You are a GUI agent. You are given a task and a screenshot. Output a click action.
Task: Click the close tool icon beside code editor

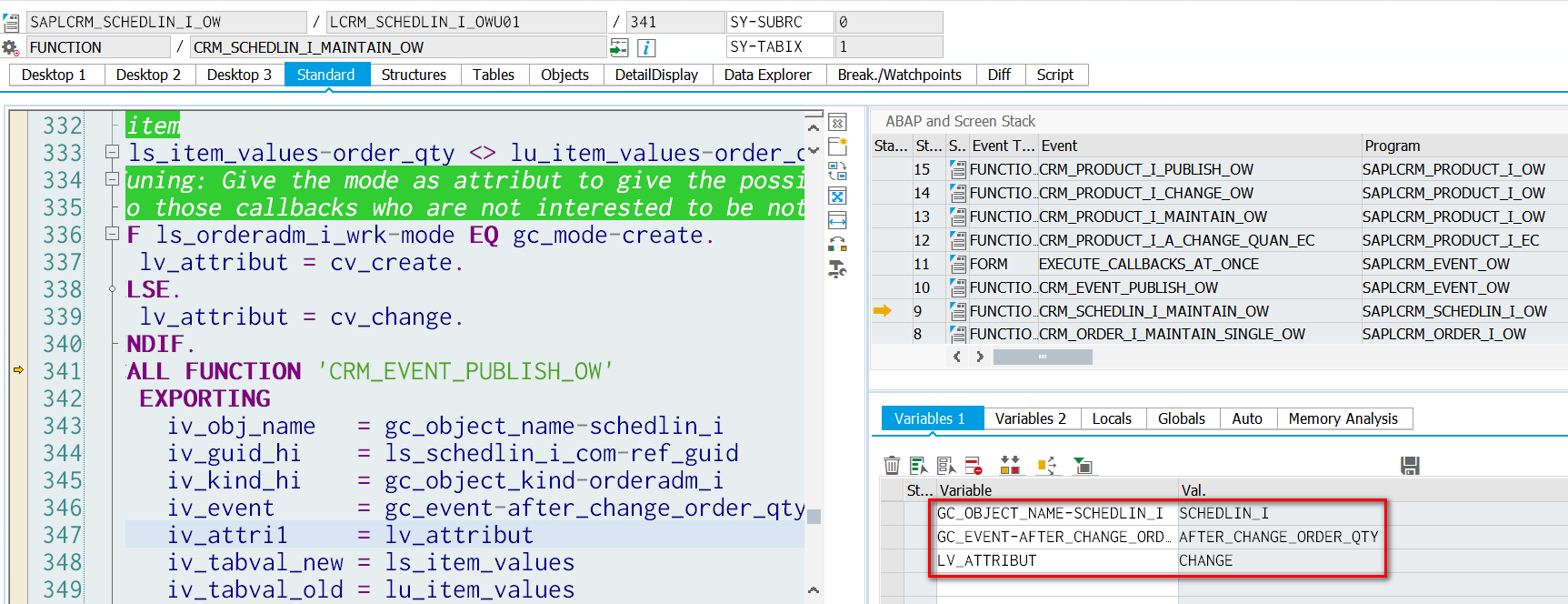click(x=837, y=123)
